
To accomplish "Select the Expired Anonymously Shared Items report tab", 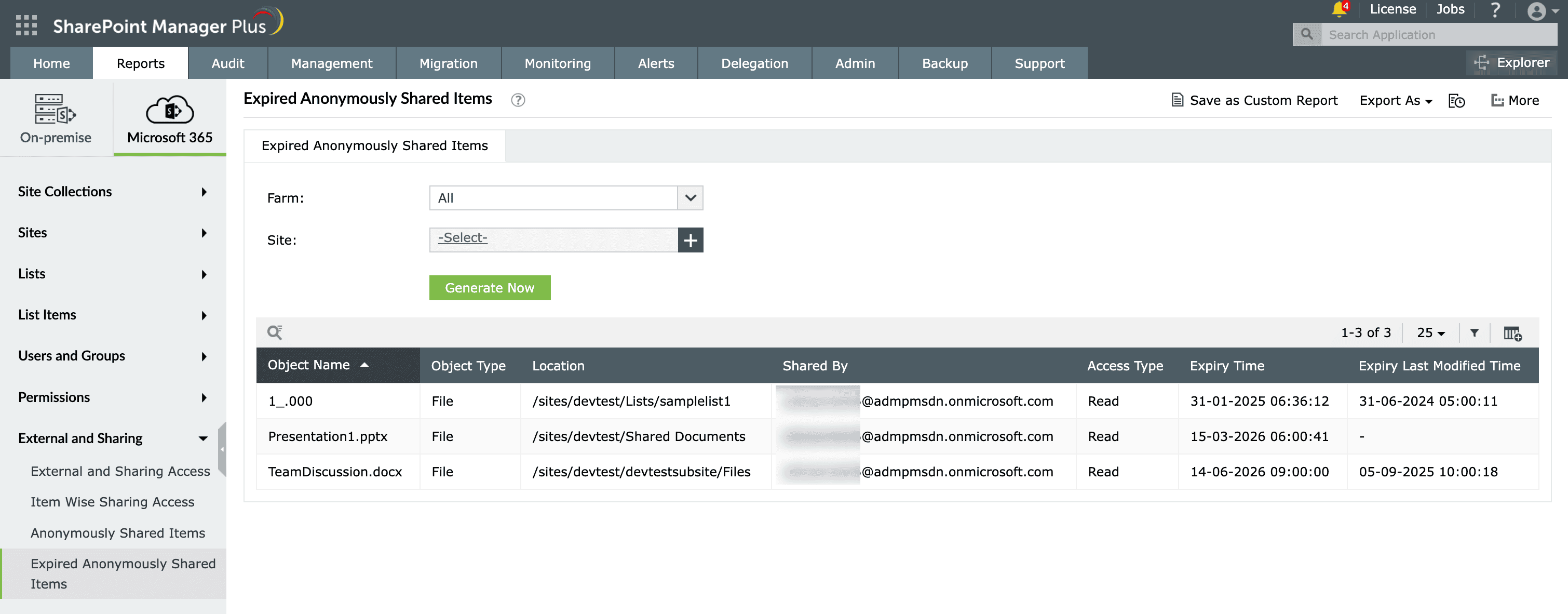I will tap(374, 145).
